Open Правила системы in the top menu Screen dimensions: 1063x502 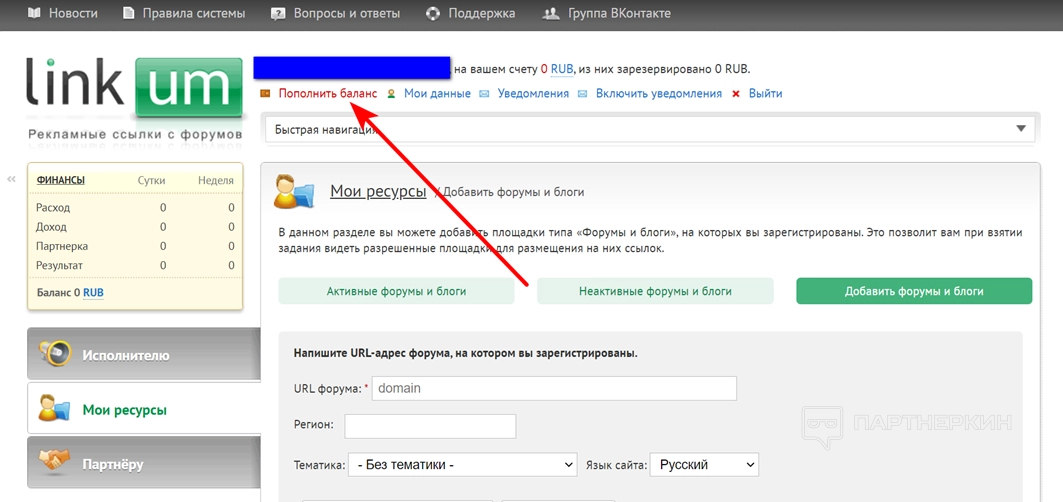[194, 14]
